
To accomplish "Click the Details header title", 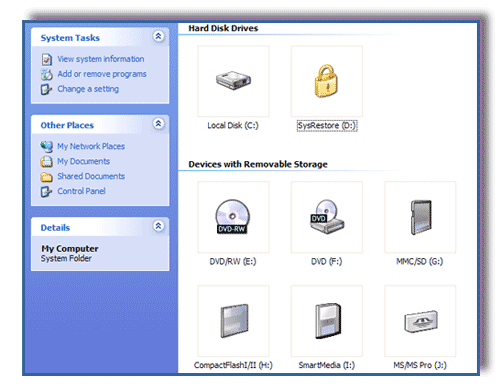I will tap(55, 228).
